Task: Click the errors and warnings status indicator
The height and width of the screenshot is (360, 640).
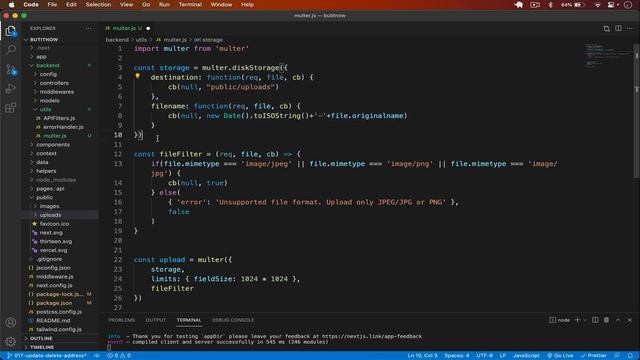Action: [119, 356]
